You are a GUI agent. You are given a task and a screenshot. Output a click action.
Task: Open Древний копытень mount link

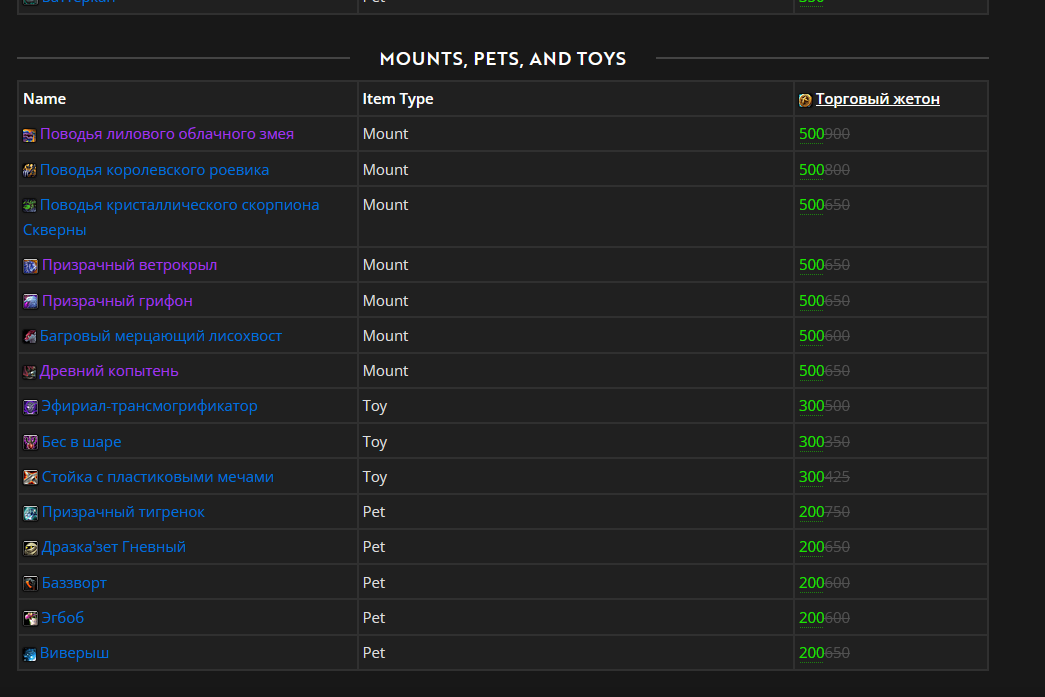tap(109, 371)
